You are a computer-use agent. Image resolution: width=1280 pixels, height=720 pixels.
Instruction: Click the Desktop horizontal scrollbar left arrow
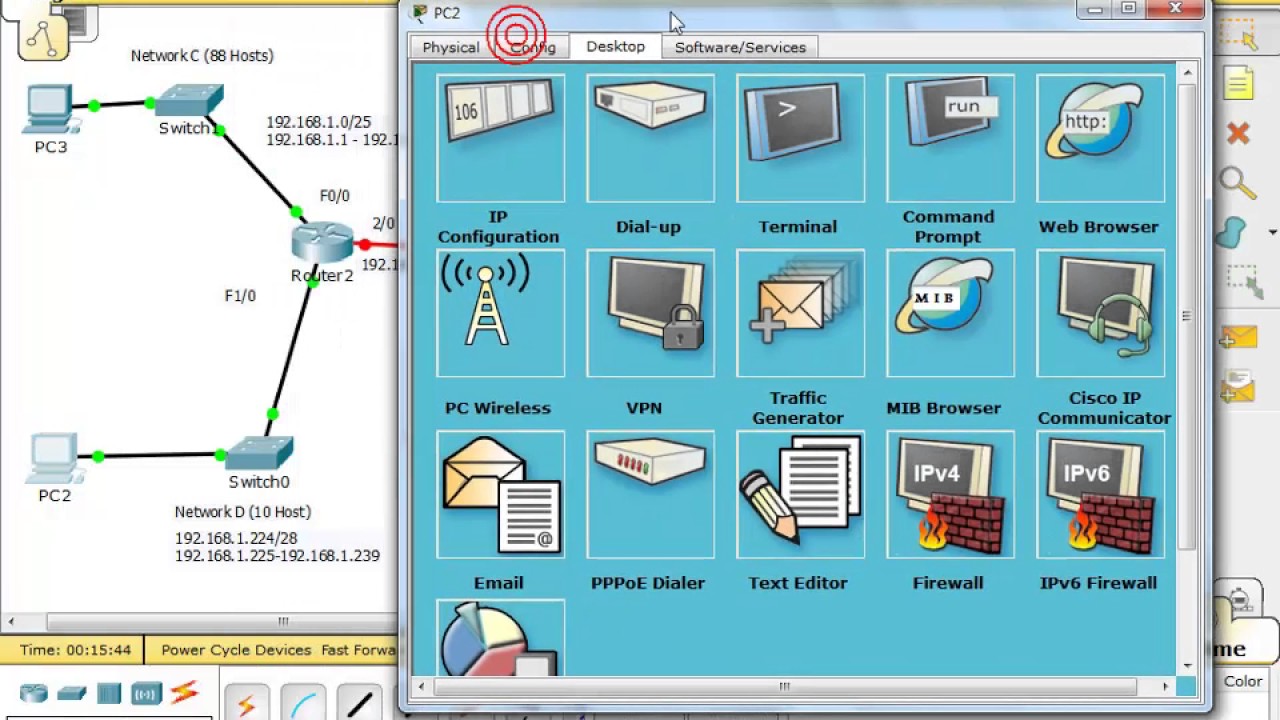(x=421, y=686)
